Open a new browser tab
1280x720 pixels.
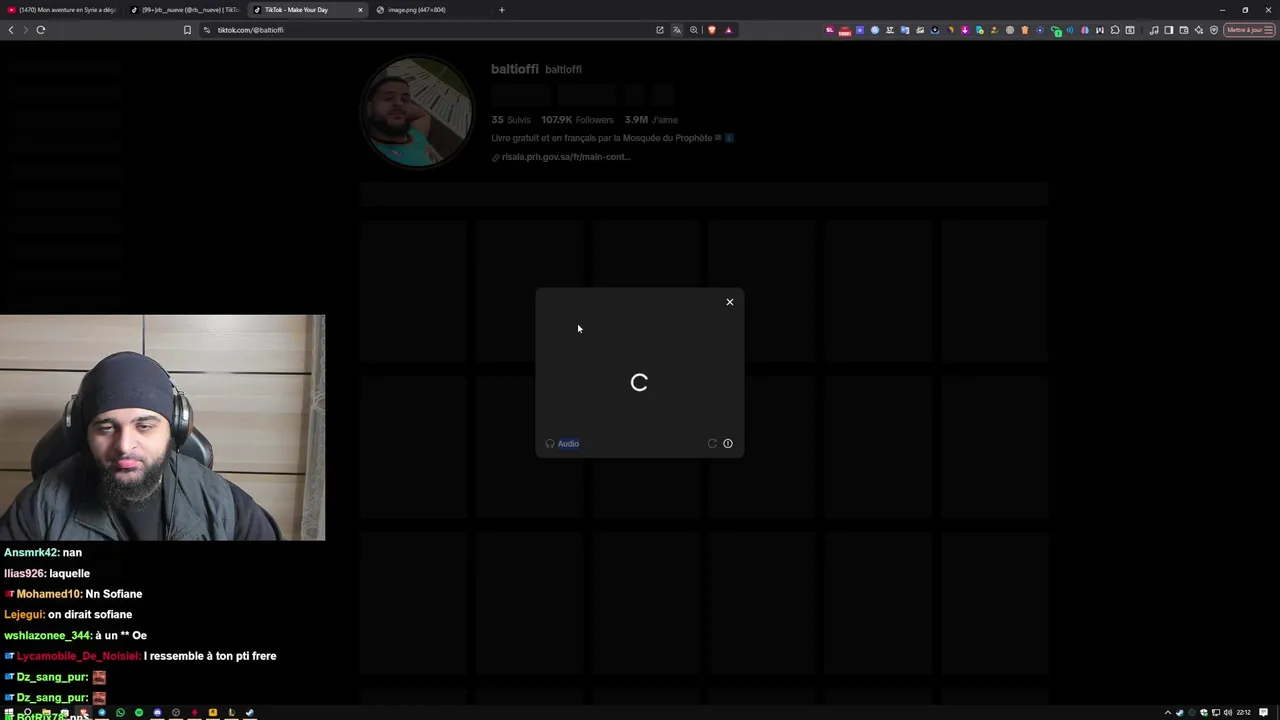click(502, 10)
